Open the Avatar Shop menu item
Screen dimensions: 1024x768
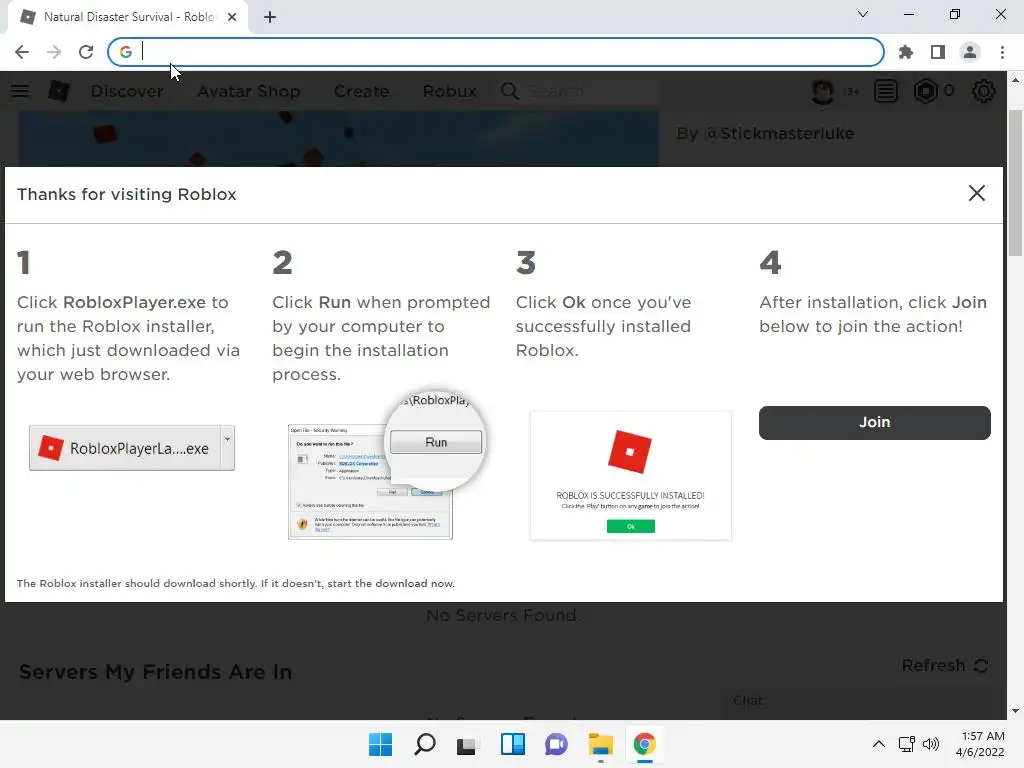coord(249,91)
